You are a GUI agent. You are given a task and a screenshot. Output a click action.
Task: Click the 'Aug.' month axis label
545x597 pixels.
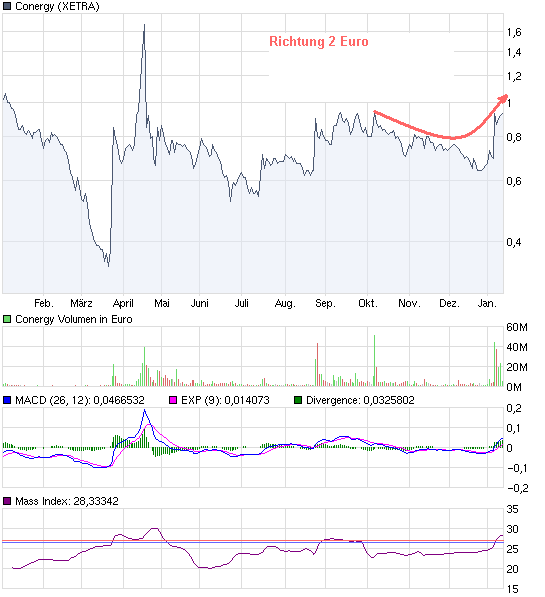tap(285, 303)
